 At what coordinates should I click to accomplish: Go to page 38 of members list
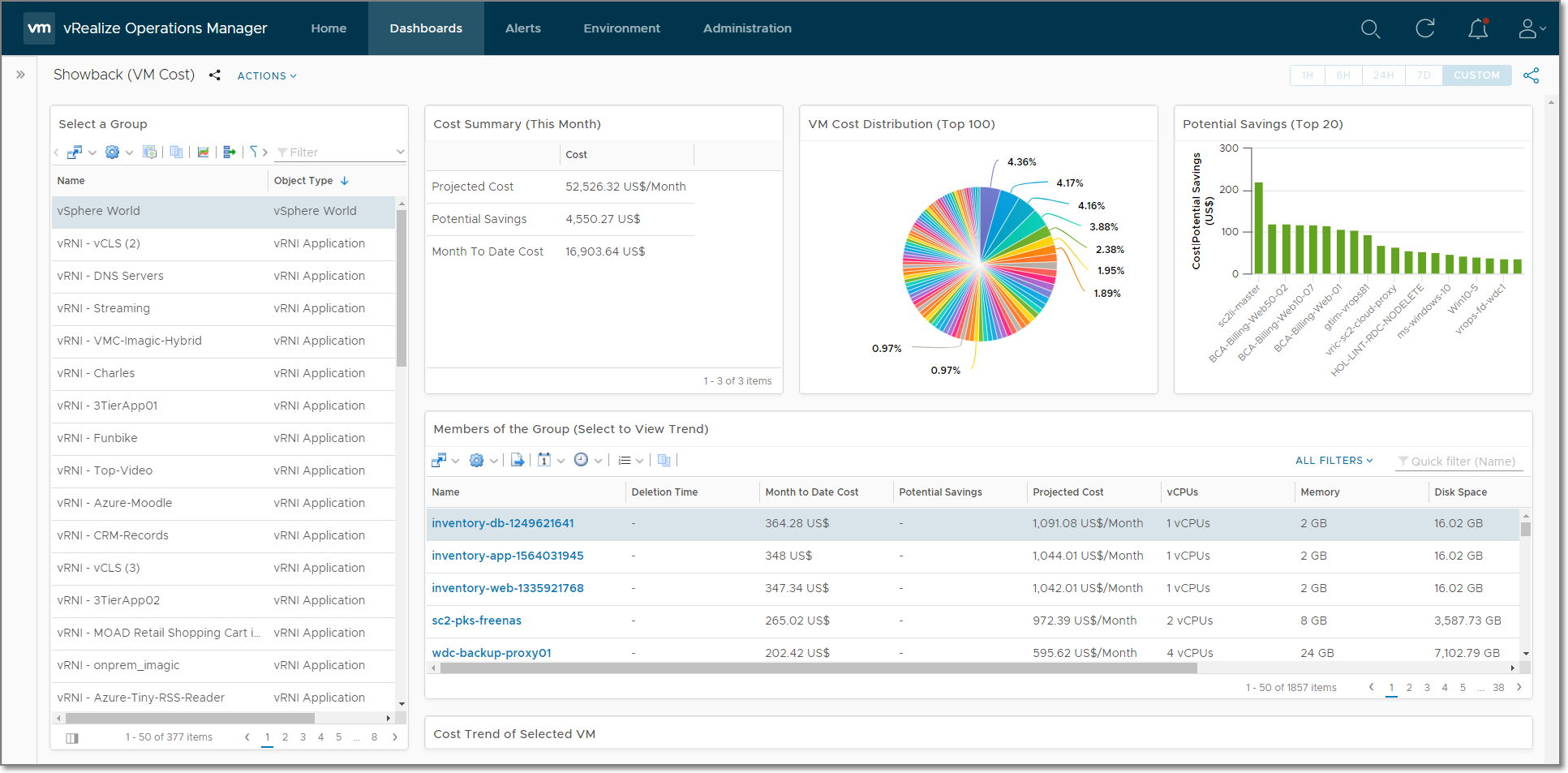tap(1498, 688)
